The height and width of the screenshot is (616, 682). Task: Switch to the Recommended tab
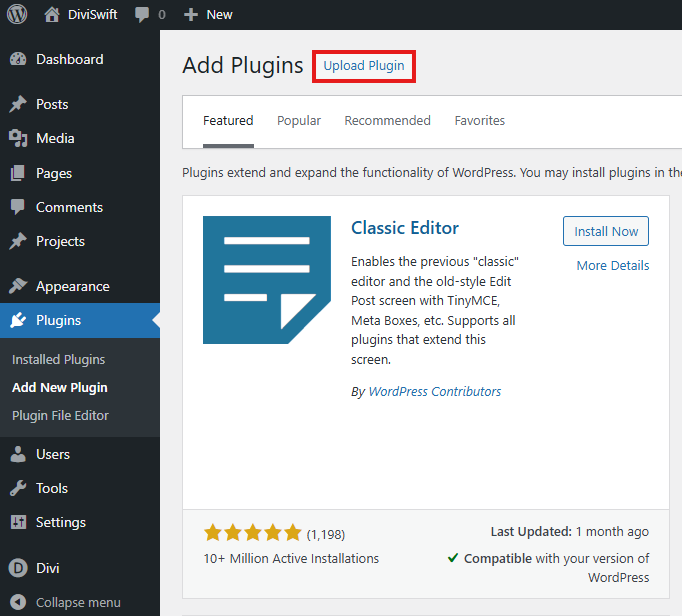[388, 121]
